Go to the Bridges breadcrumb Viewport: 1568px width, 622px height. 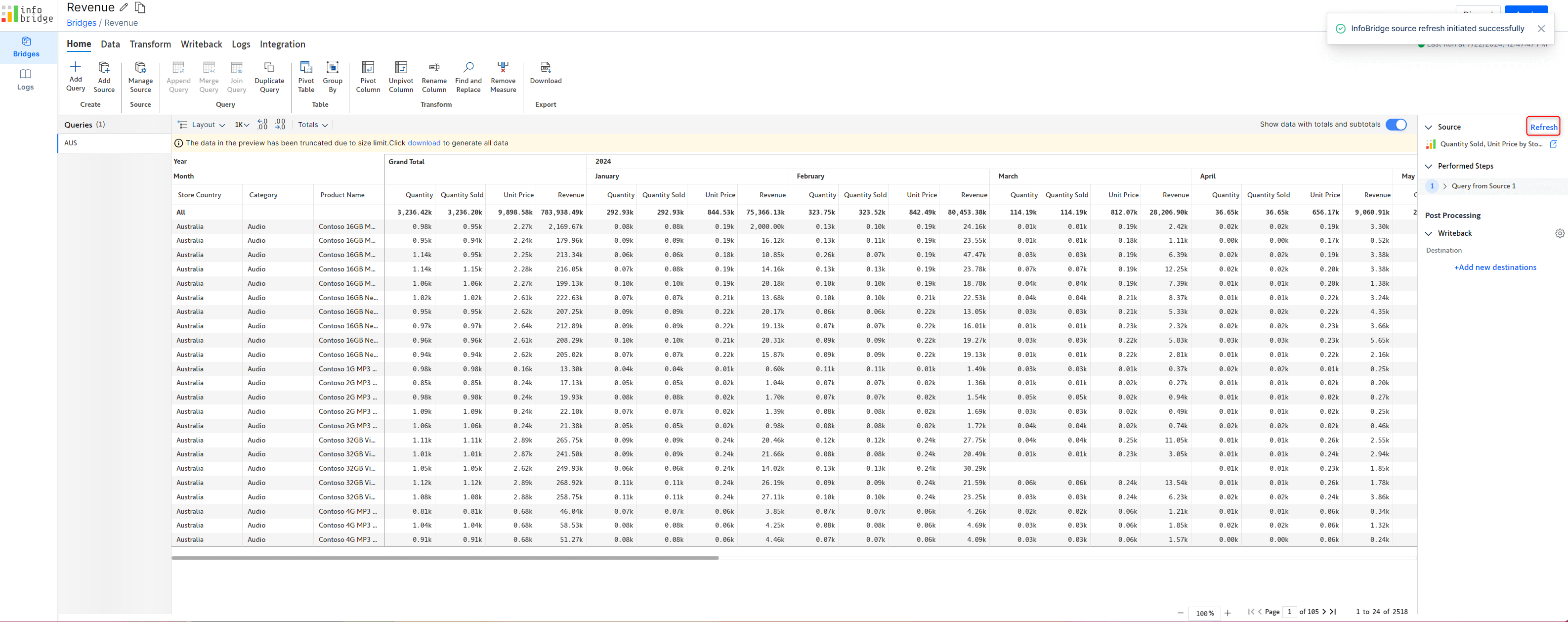tap(82, 23)
